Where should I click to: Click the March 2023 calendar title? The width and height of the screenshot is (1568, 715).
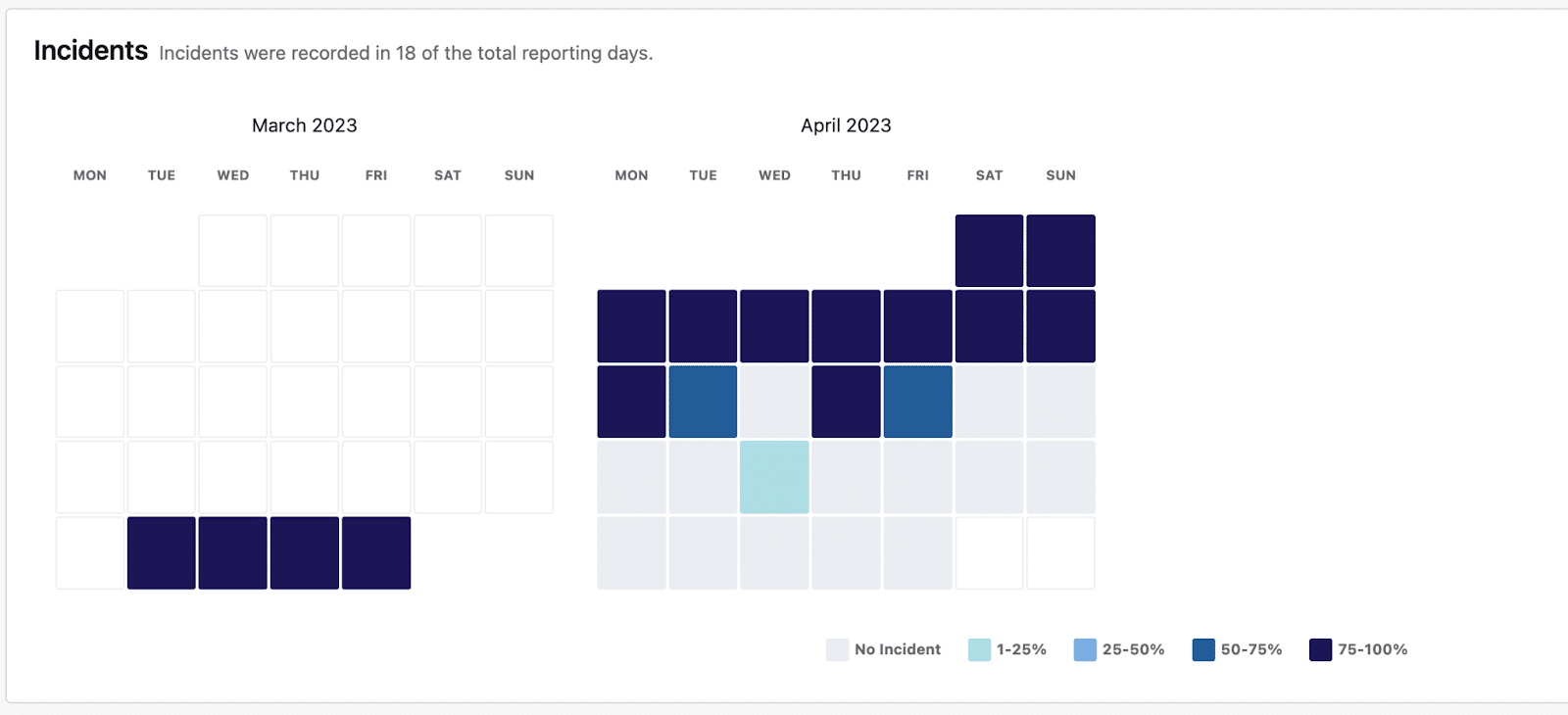304,125
